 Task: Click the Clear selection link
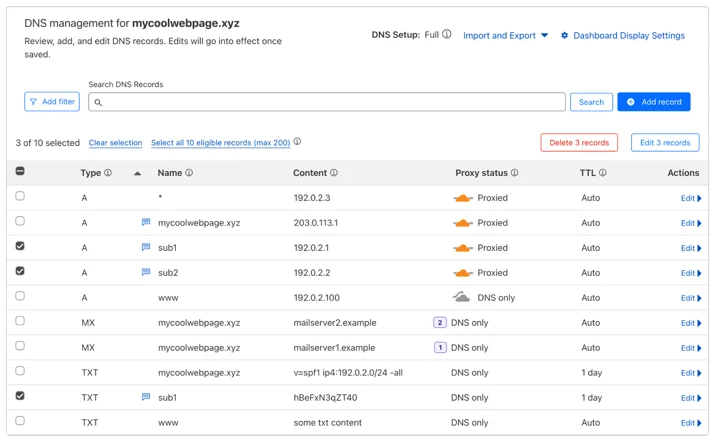(115, 143)
